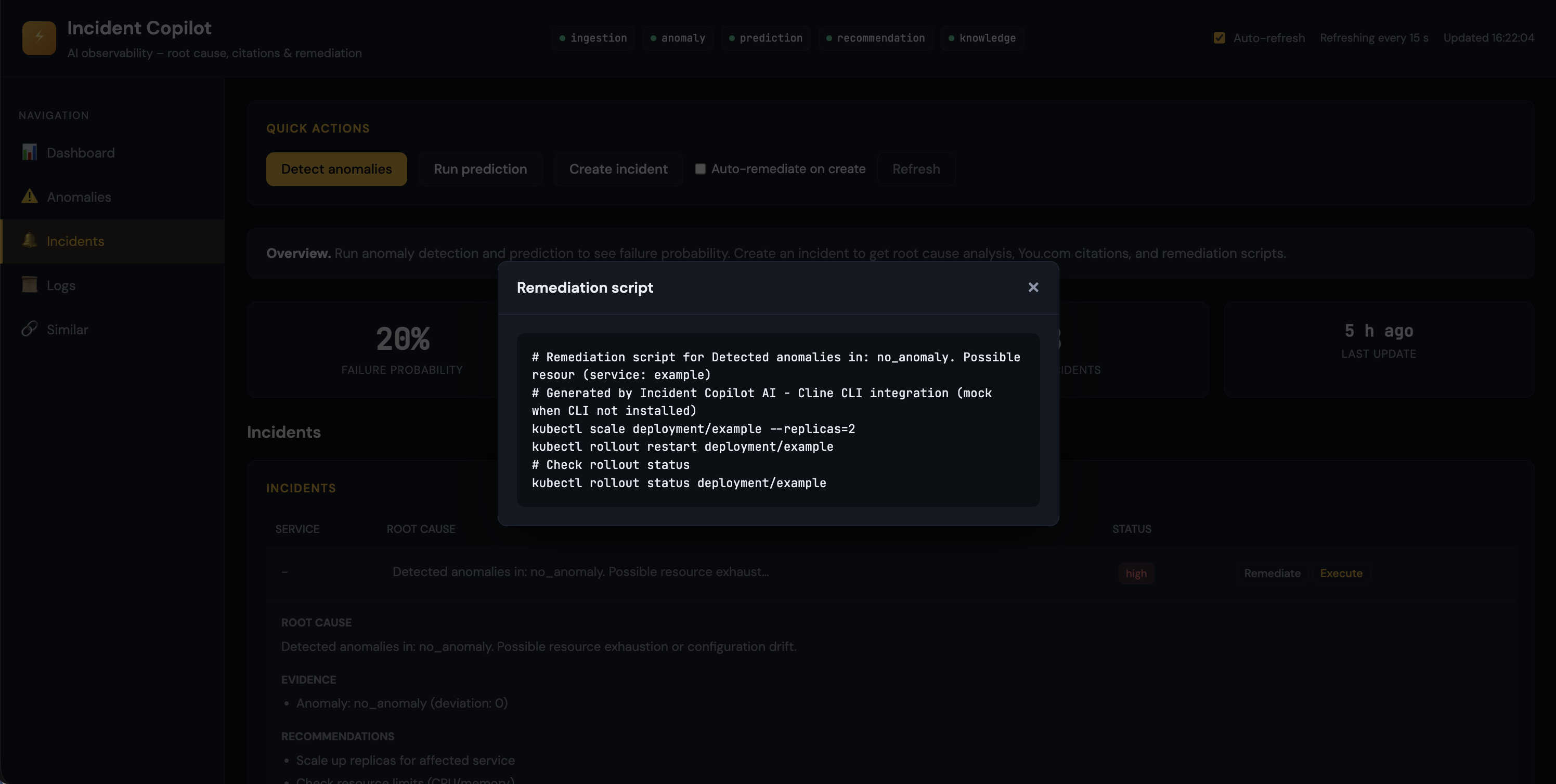Click the Refresh quick action button

[916, 169]
